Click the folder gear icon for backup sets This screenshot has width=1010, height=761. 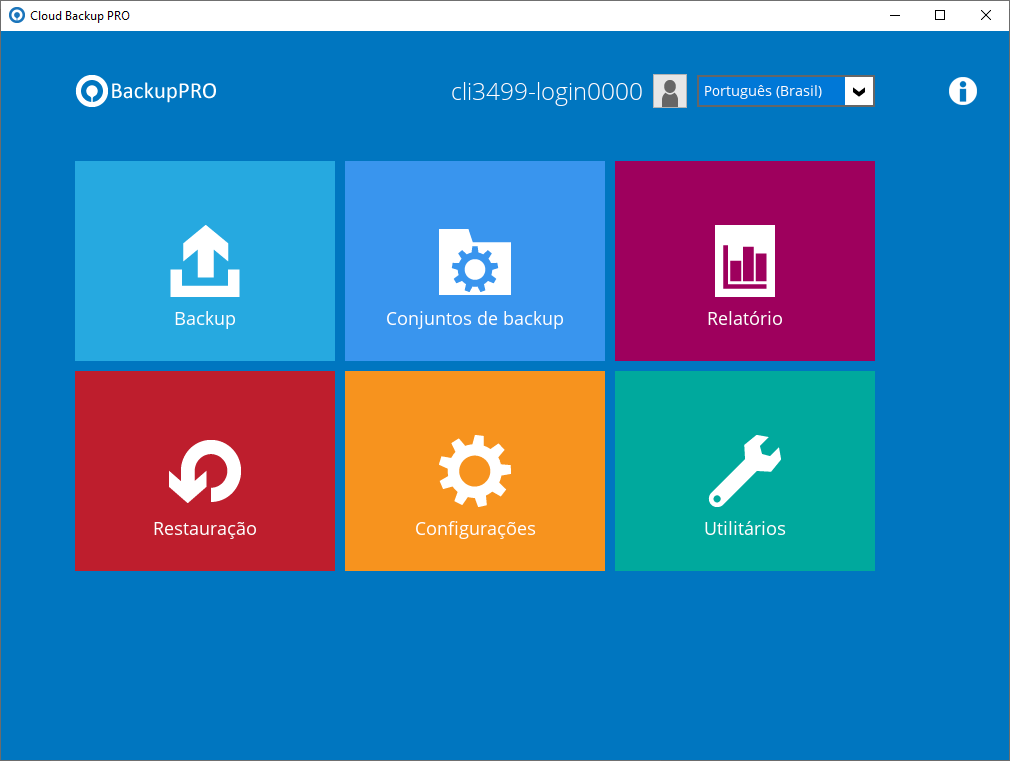(475, 262)
